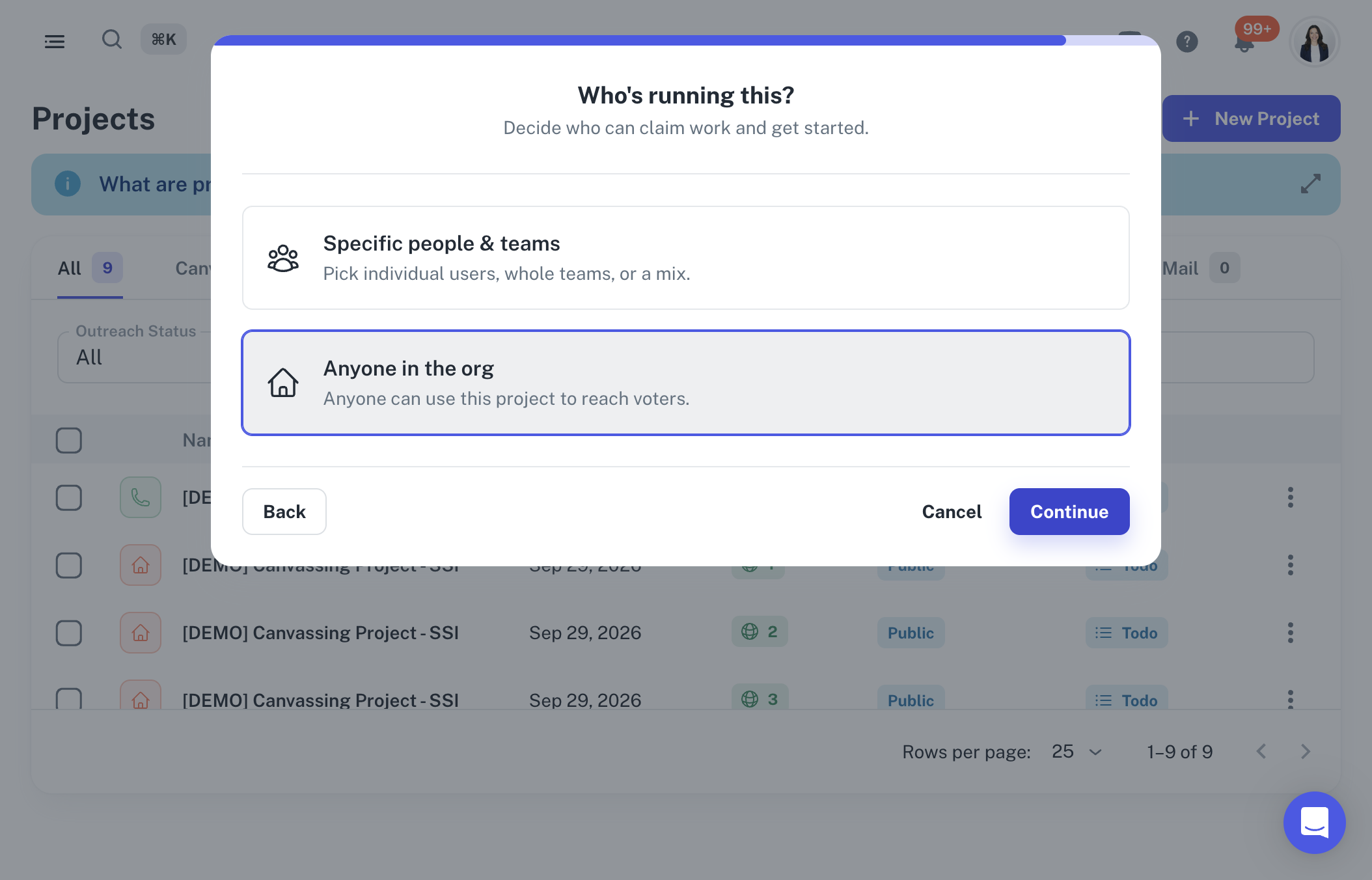Image resolution: width=1372 pixels, height=880 pixels.
Task: Open more options for phone project row
Action: point(1290,498)
